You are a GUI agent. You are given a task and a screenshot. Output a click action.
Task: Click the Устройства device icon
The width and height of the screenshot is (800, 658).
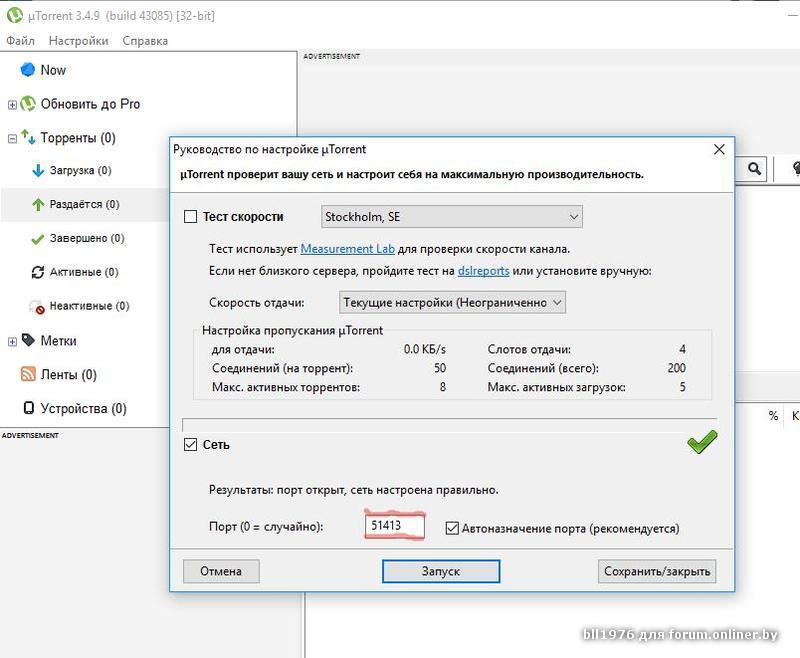(29, 408)
